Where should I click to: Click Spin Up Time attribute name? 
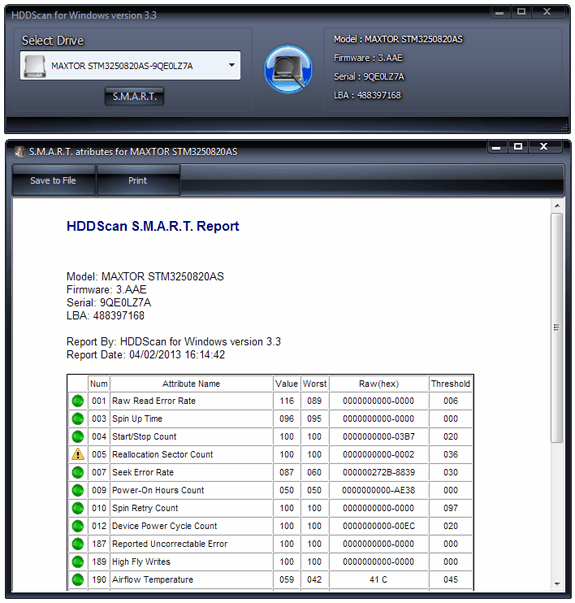point(137,419)
